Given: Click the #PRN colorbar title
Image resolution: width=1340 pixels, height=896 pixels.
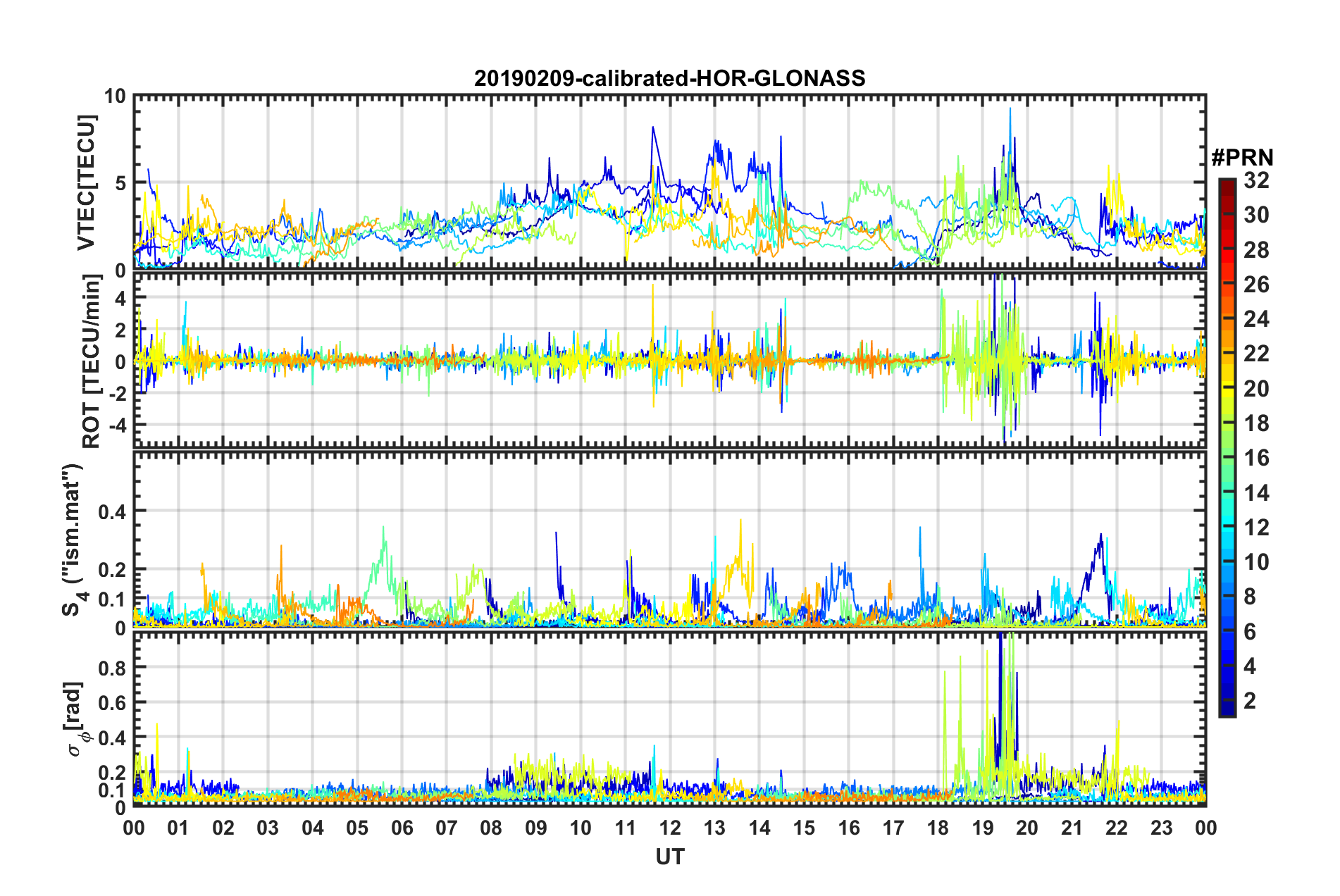Looking at the screenshot, I should [1242, 158].
